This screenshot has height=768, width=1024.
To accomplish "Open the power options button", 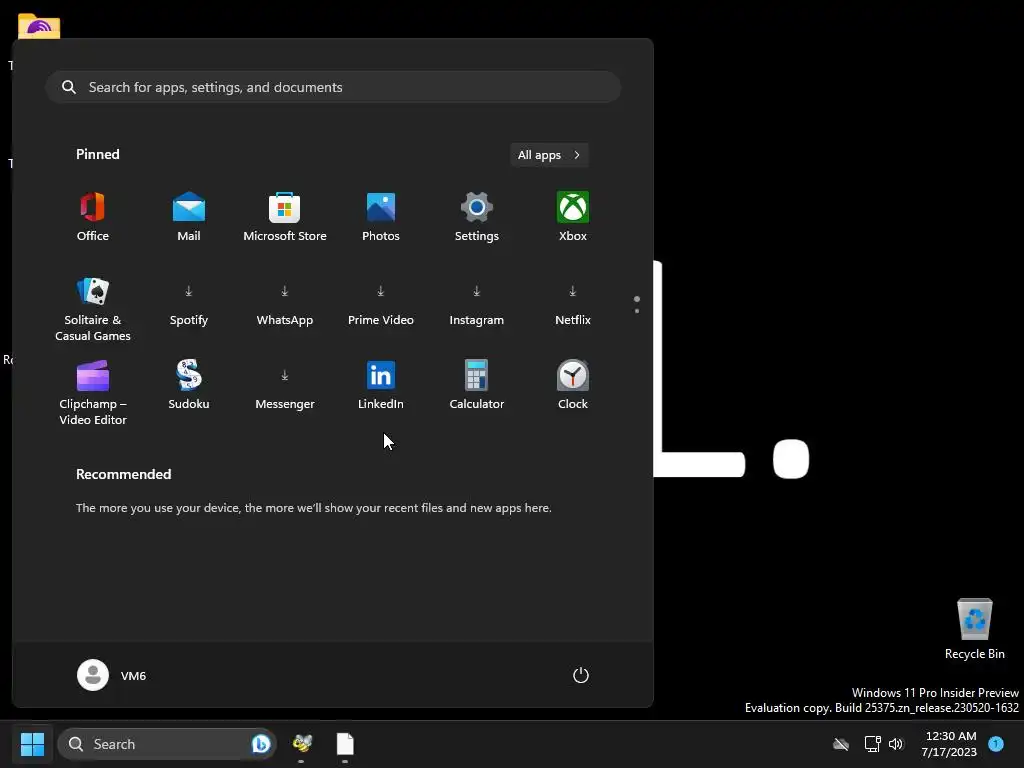I will [x=581, y=675].
